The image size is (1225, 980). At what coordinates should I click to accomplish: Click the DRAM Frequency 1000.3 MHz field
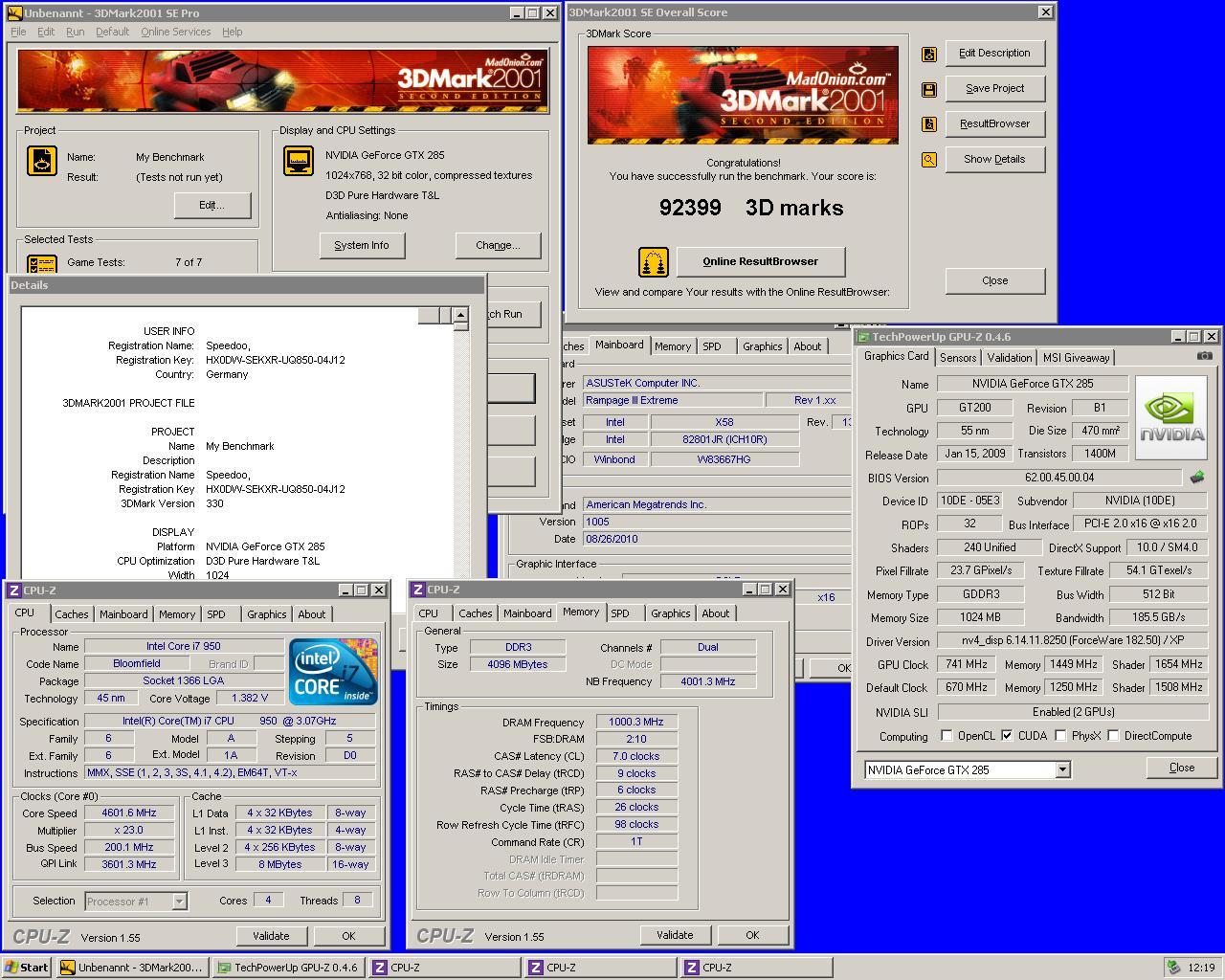point(636,723)
